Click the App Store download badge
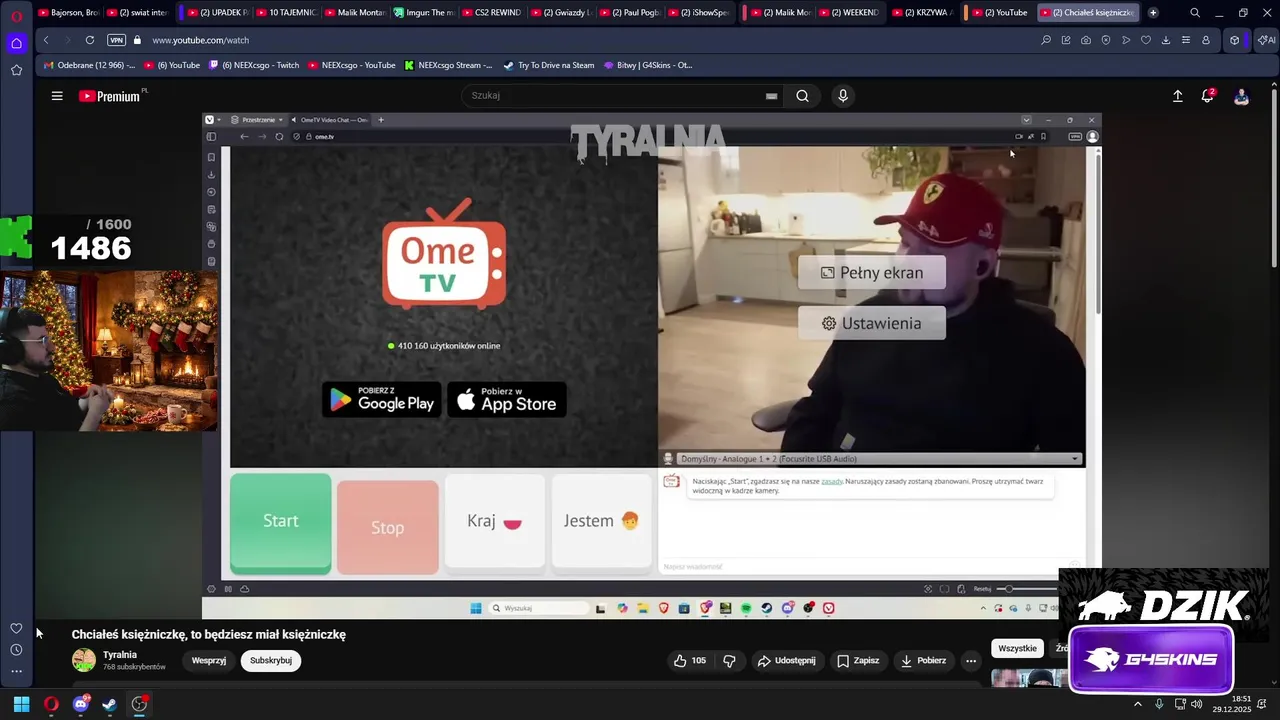 (507, 400)
